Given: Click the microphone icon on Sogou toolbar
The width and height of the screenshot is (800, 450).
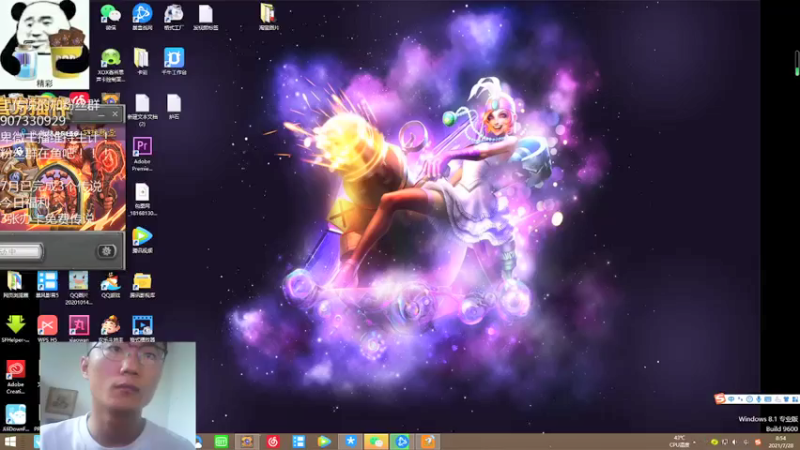Looking at the screenshot, I should tap(759, 399).
